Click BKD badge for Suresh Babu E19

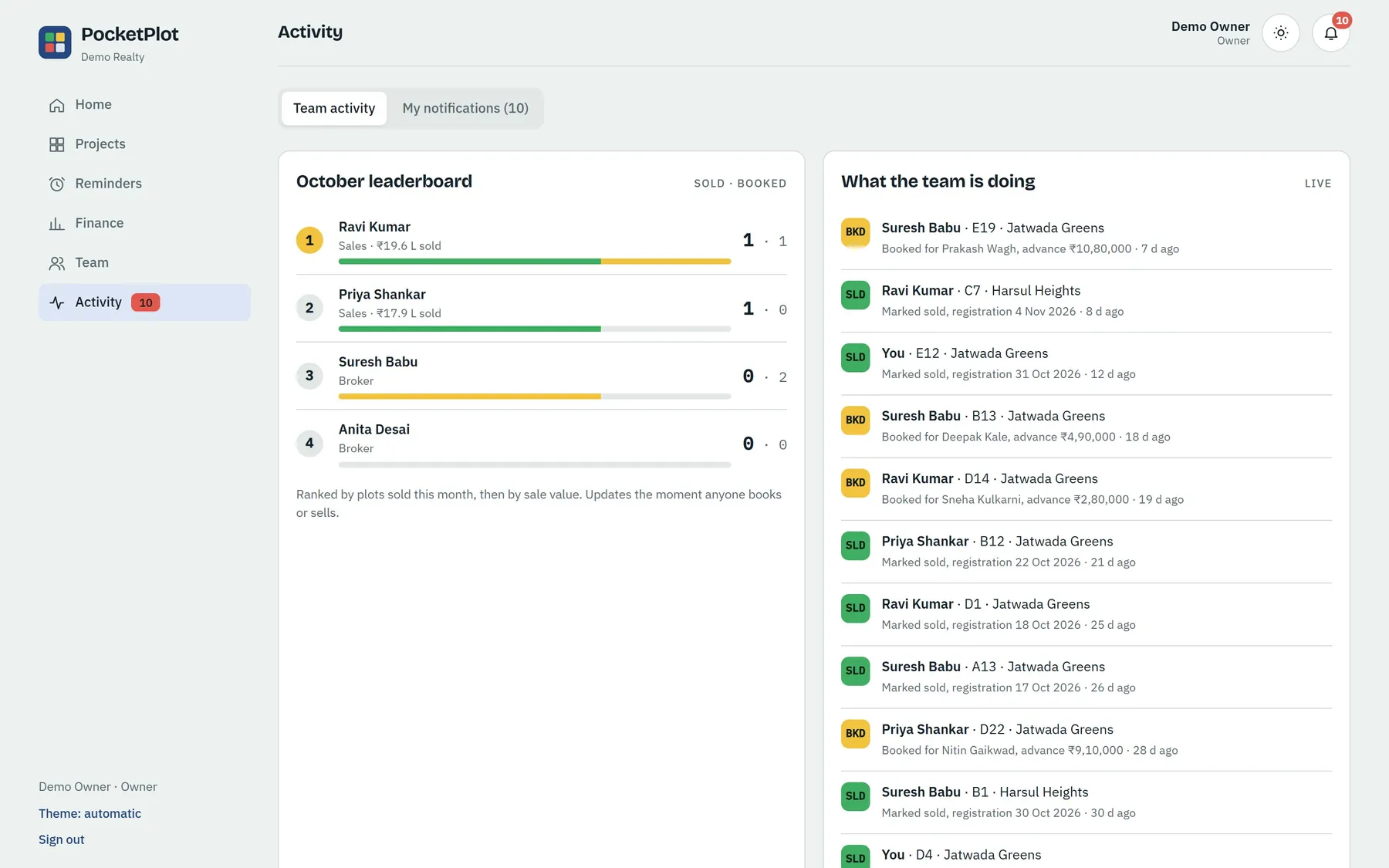click(855, 232)
